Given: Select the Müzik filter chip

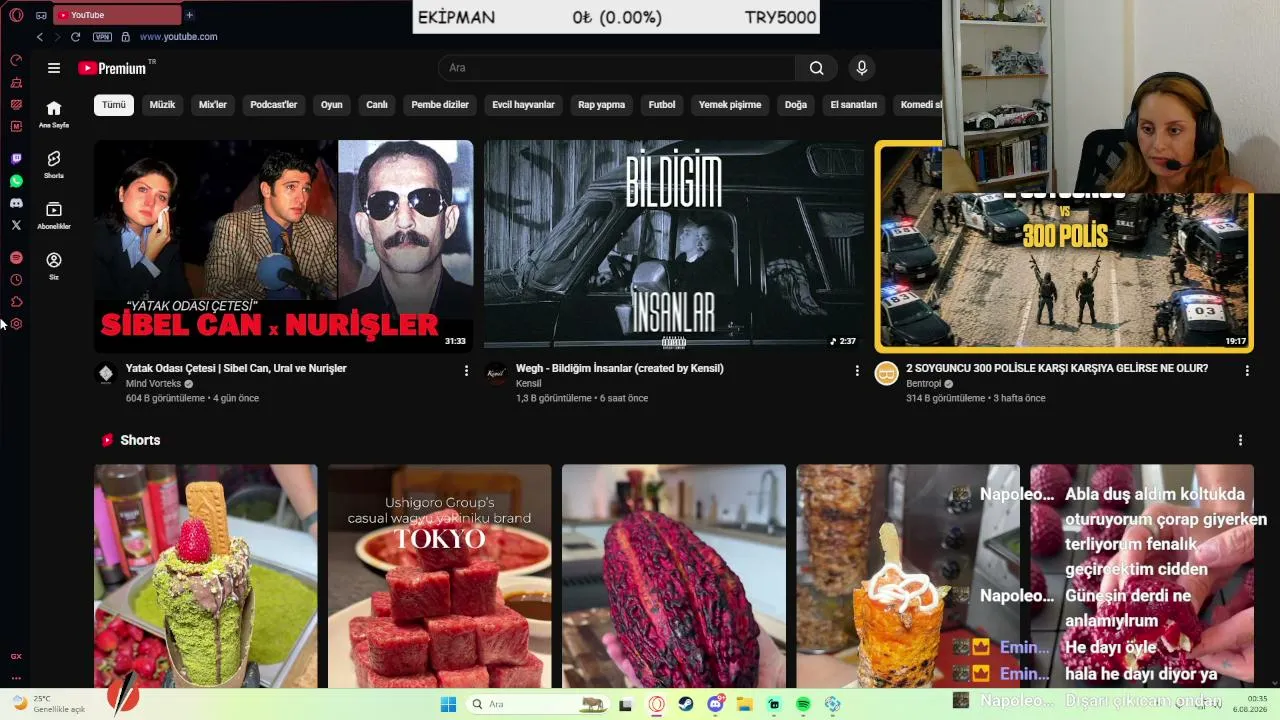Looking at the screenshot, I should click(x=162, y=105).
